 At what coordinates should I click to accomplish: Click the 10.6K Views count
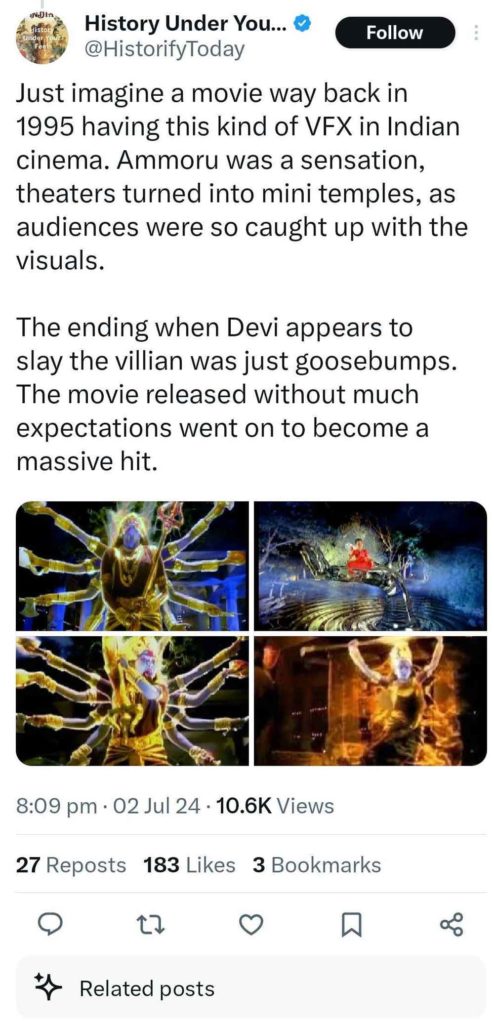tap(274, 807)
